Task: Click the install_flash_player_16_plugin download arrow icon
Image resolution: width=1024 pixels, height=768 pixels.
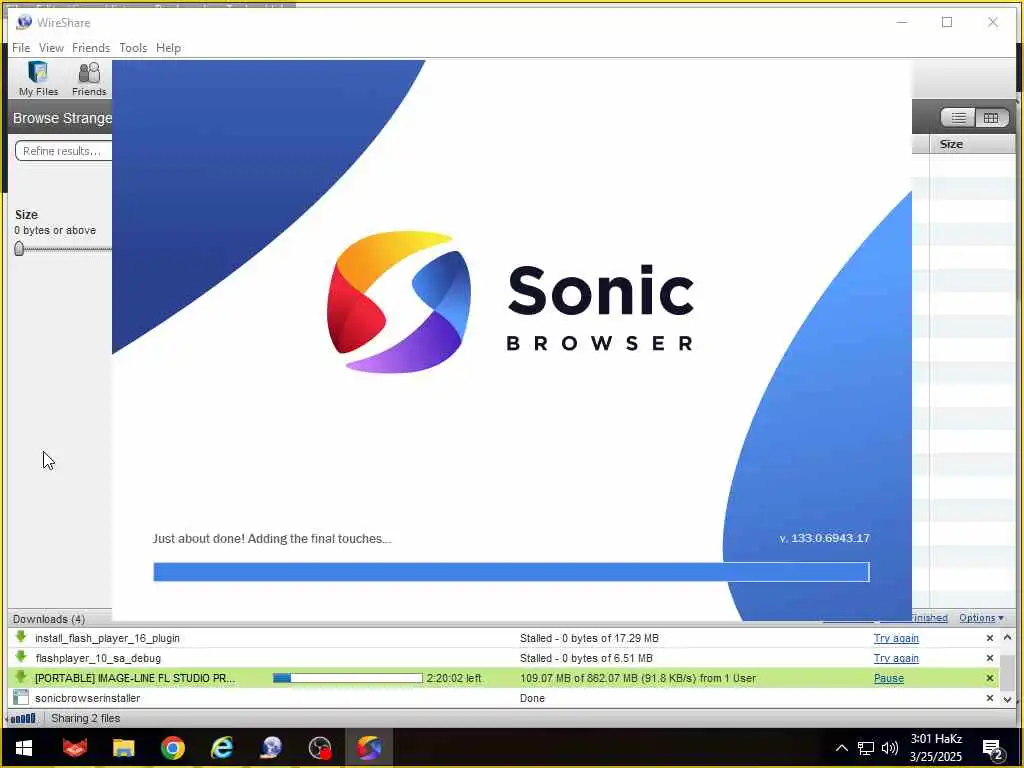Action: click(x=20, y=637)
